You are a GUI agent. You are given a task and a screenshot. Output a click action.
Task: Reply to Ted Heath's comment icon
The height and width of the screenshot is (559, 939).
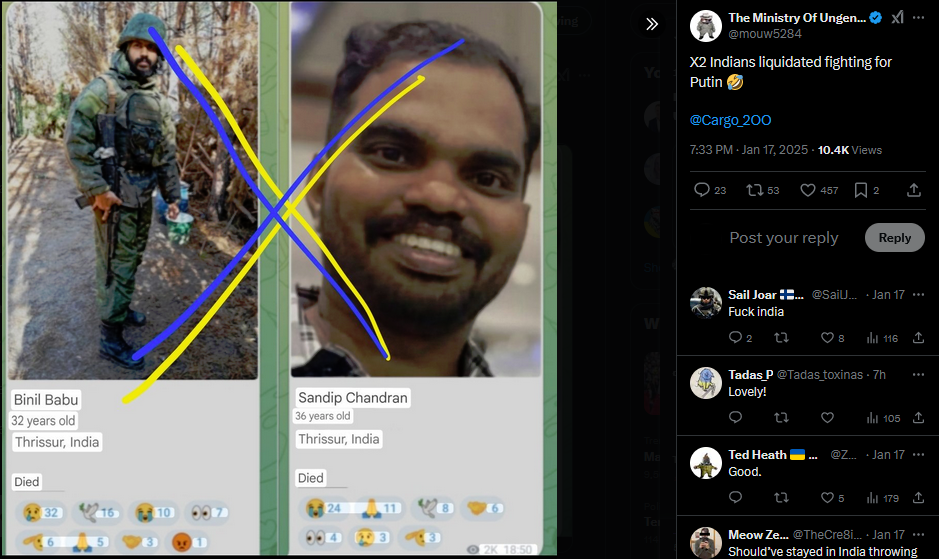[735, 497]
